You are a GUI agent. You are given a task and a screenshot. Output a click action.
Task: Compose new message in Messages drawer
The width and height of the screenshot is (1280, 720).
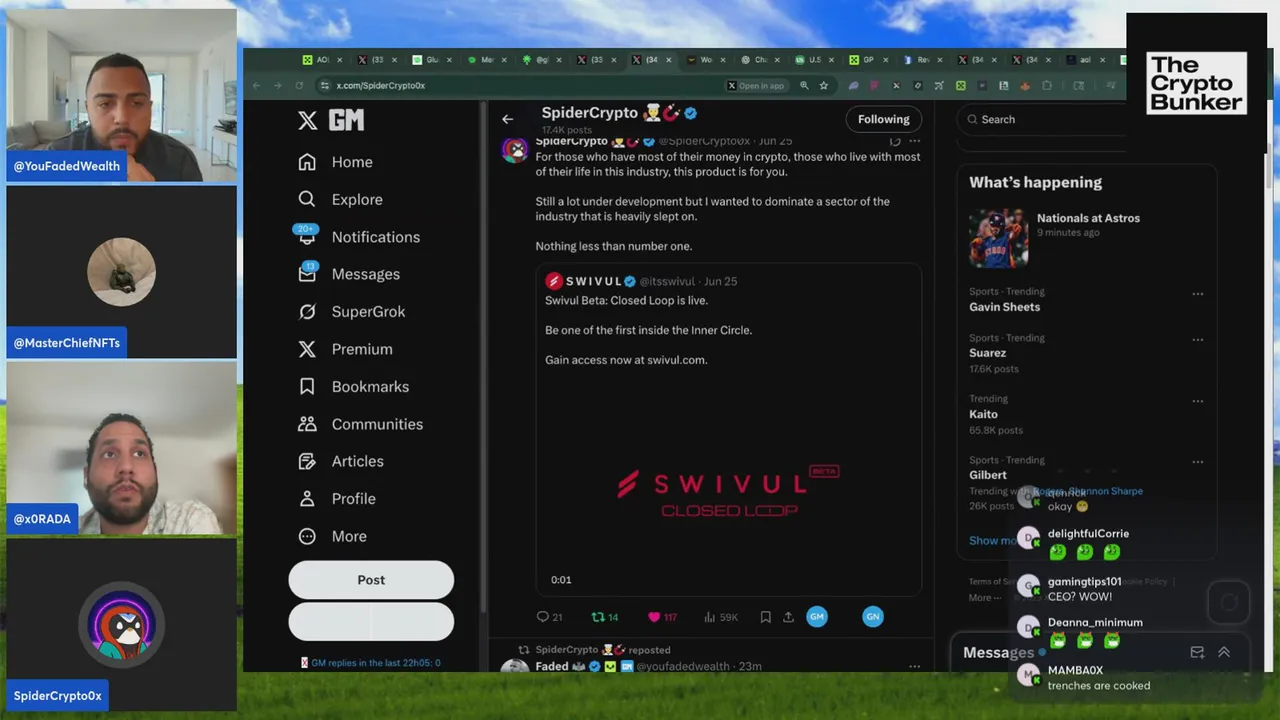point(1197,652)
